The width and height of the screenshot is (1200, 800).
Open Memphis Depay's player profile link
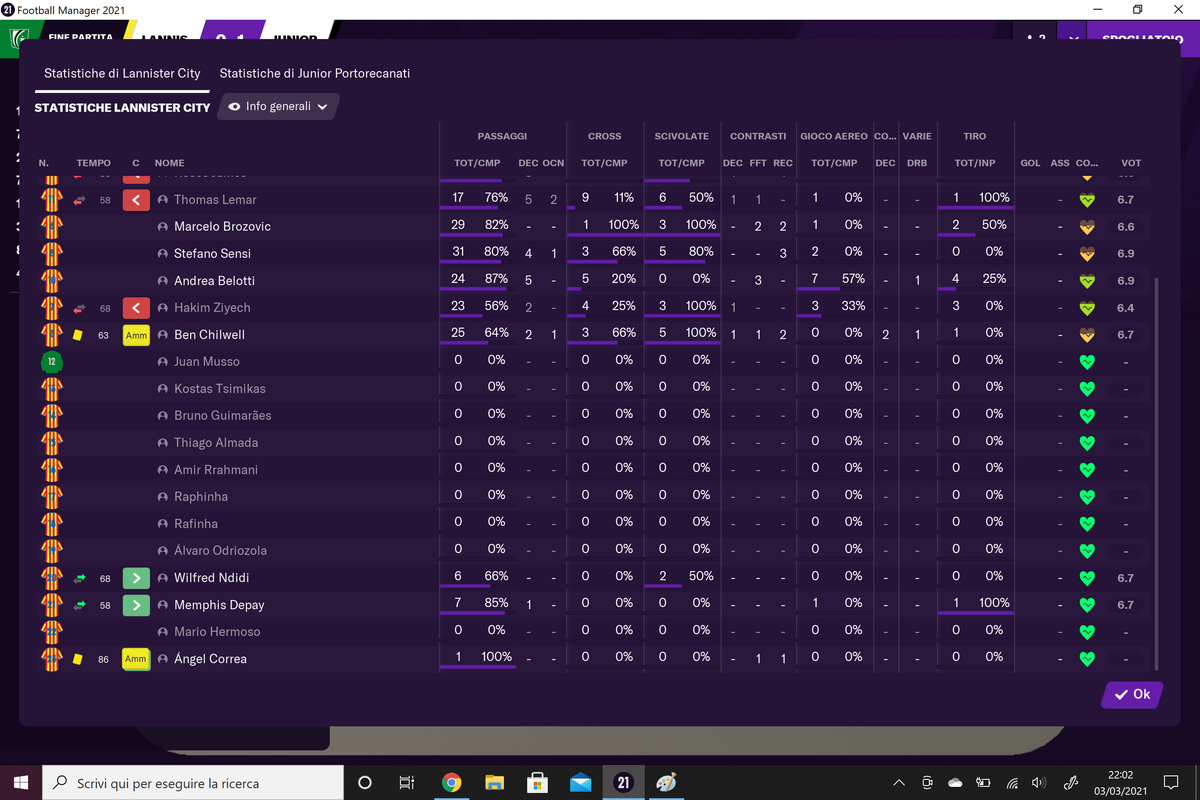219,605
